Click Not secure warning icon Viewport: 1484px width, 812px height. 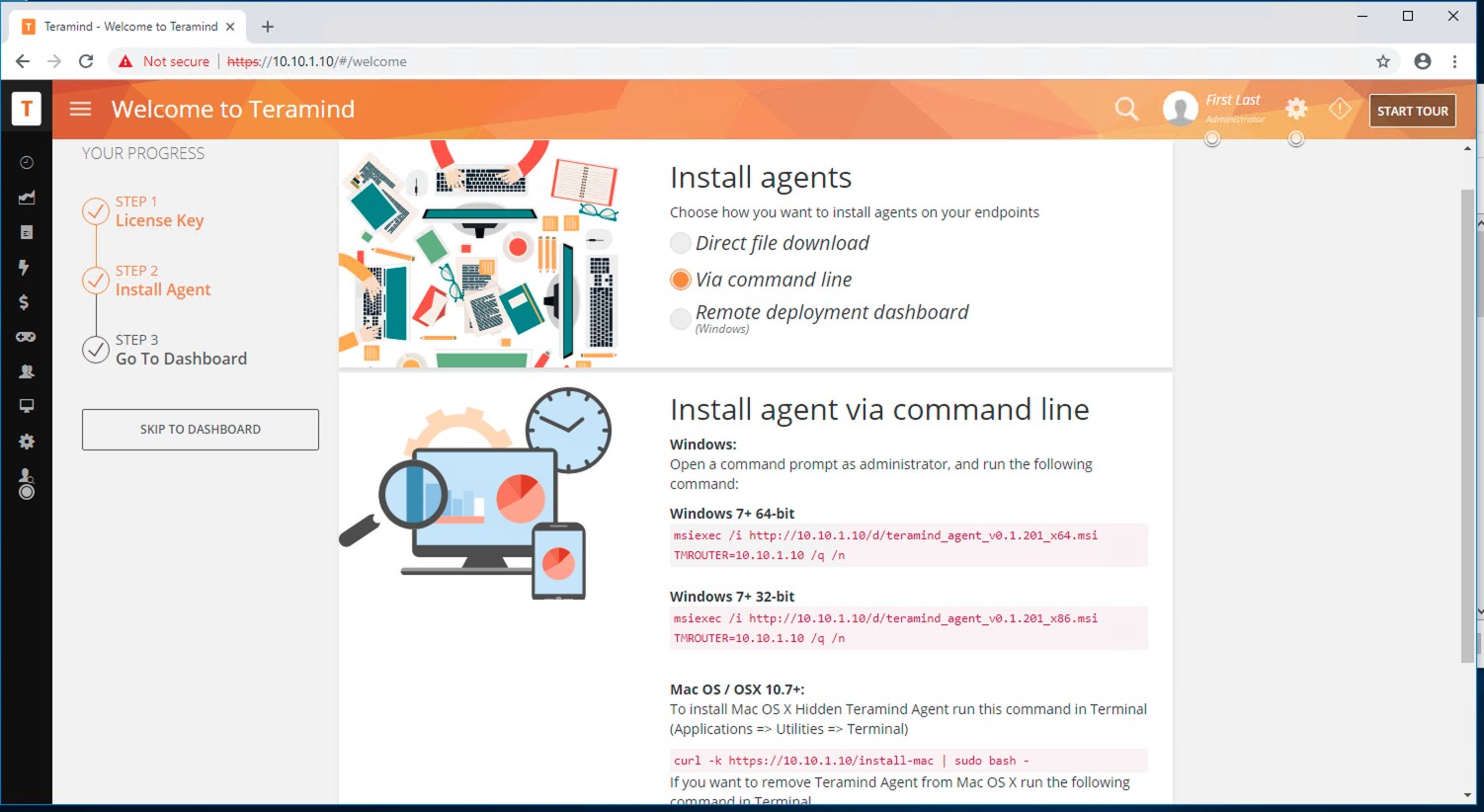click(x=125, y=61)
